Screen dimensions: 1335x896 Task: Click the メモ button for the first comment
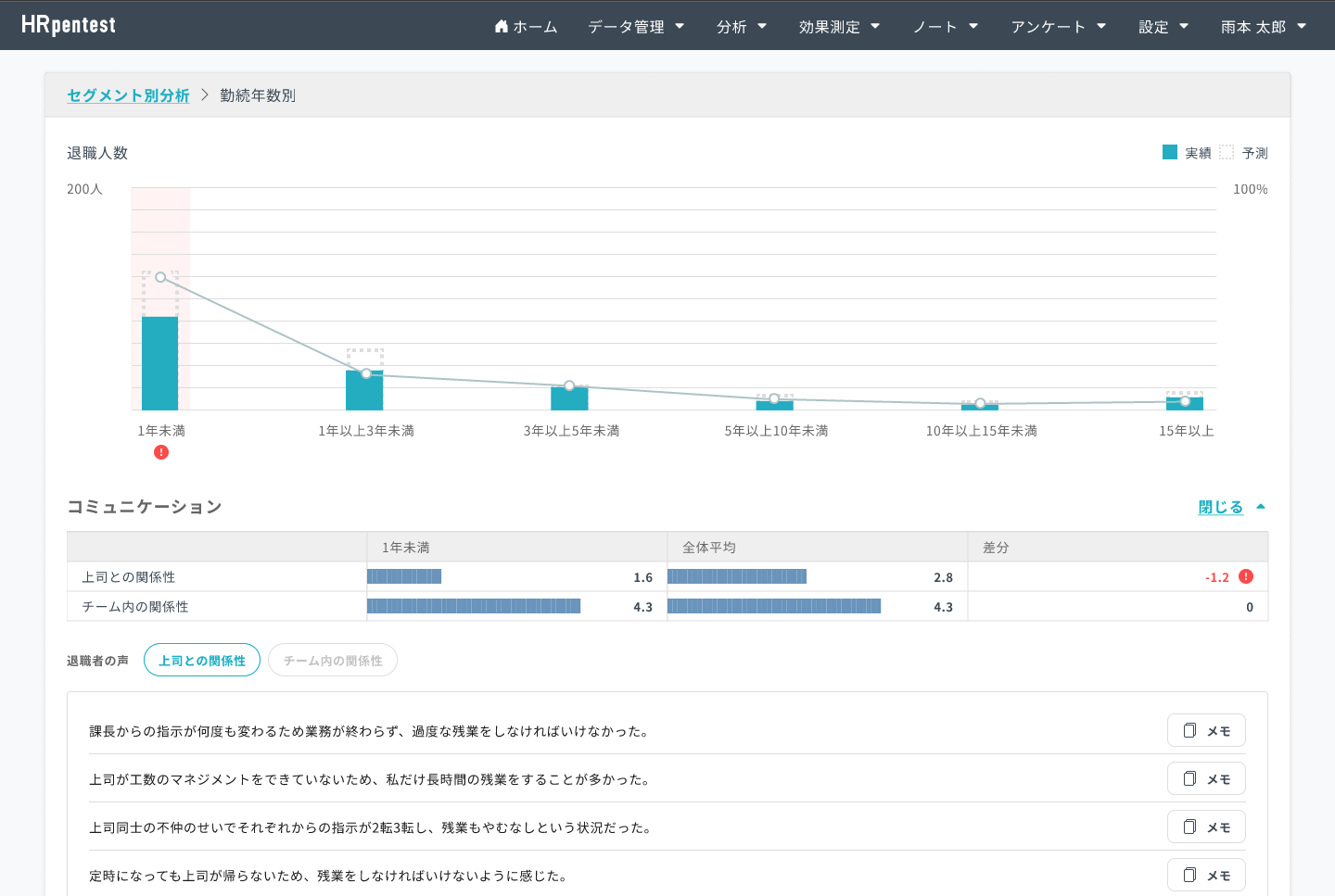[1206, 730]
